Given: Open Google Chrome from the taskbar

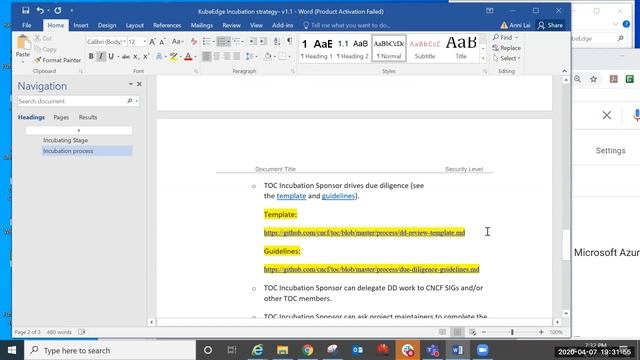Looking at the screenshot, I should (308, 350).
